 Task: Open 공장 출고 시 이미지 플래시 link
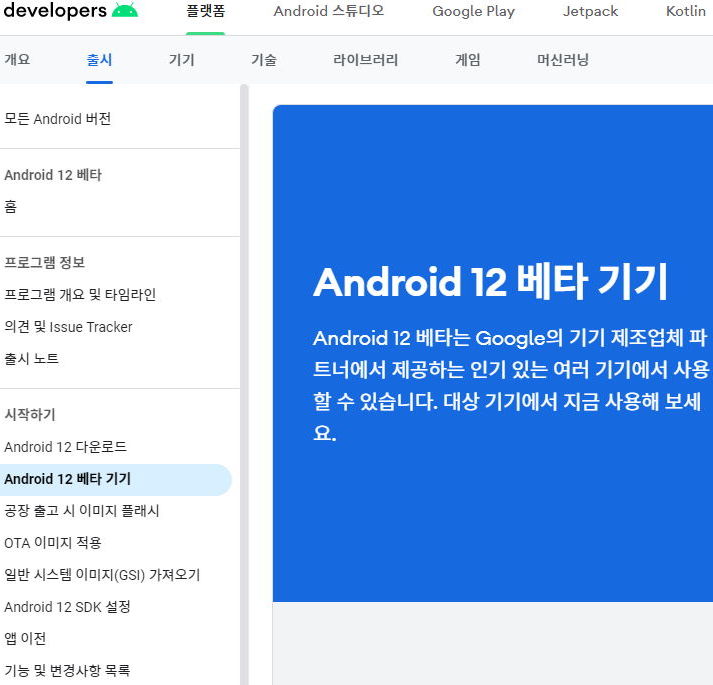[82, 511]
